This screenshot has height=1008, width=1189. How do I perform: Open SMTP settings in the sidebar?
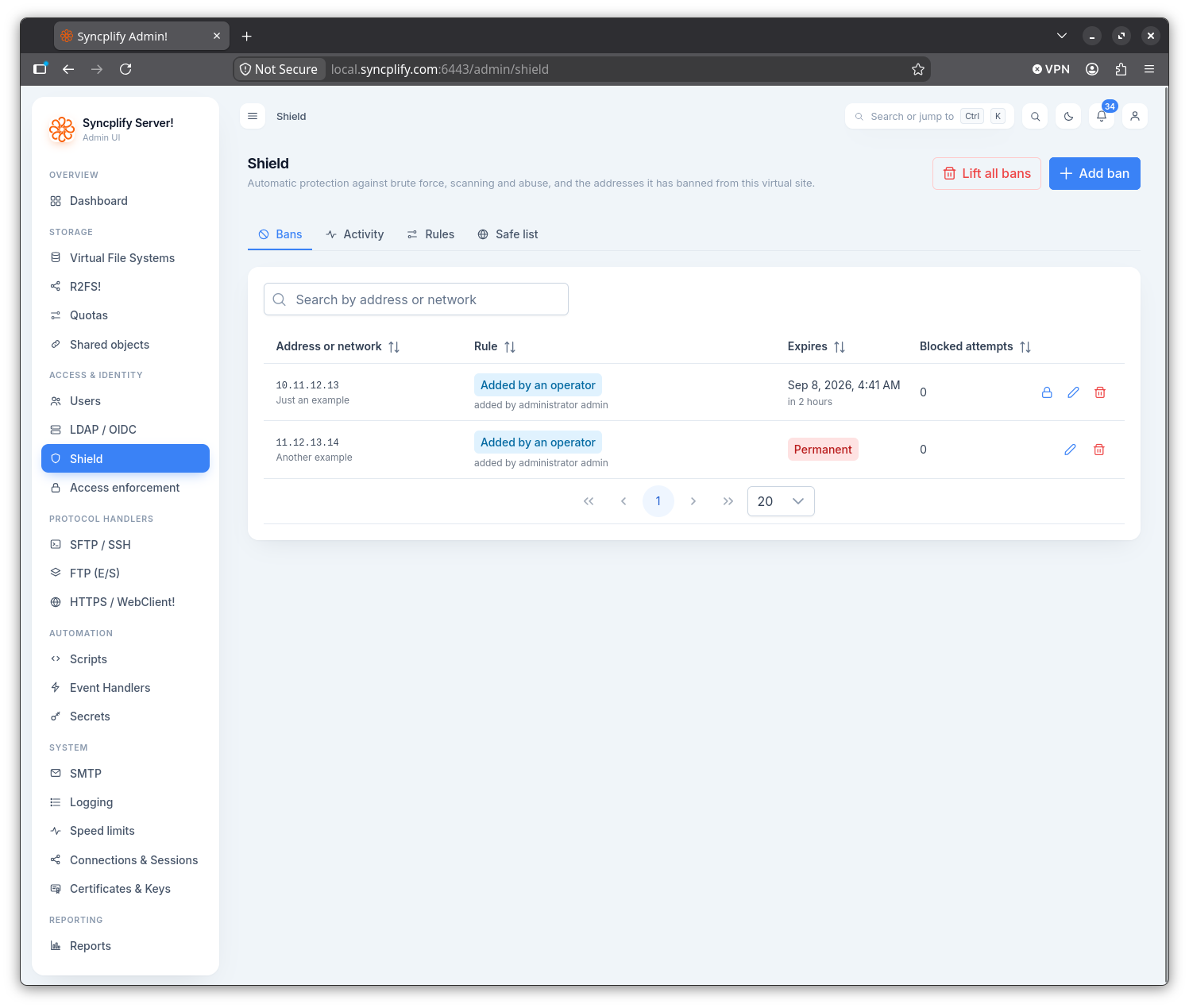point(125,774)
